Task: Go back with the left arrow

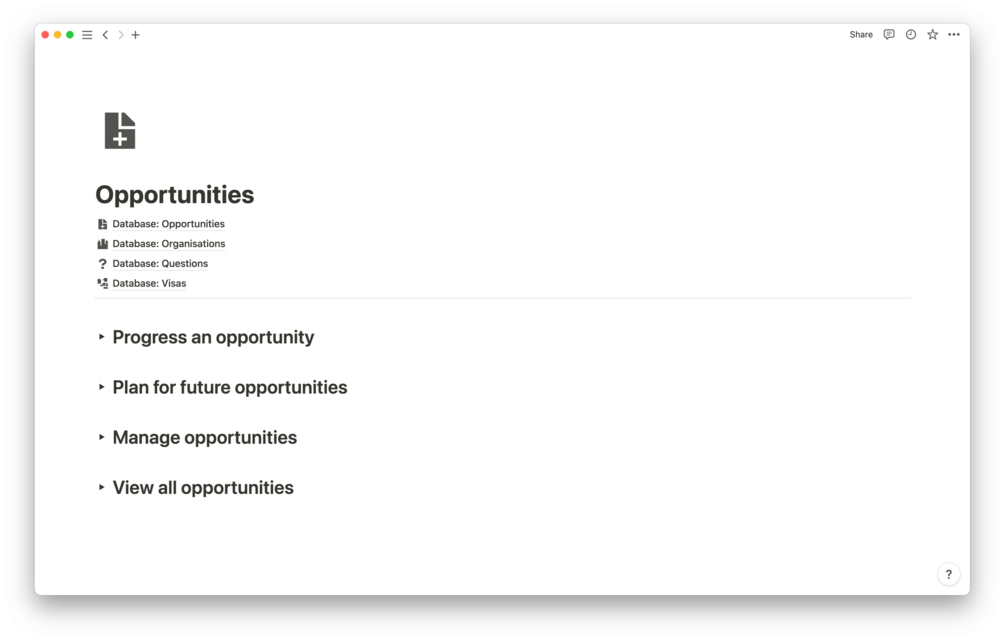Action: pos(105,35)
